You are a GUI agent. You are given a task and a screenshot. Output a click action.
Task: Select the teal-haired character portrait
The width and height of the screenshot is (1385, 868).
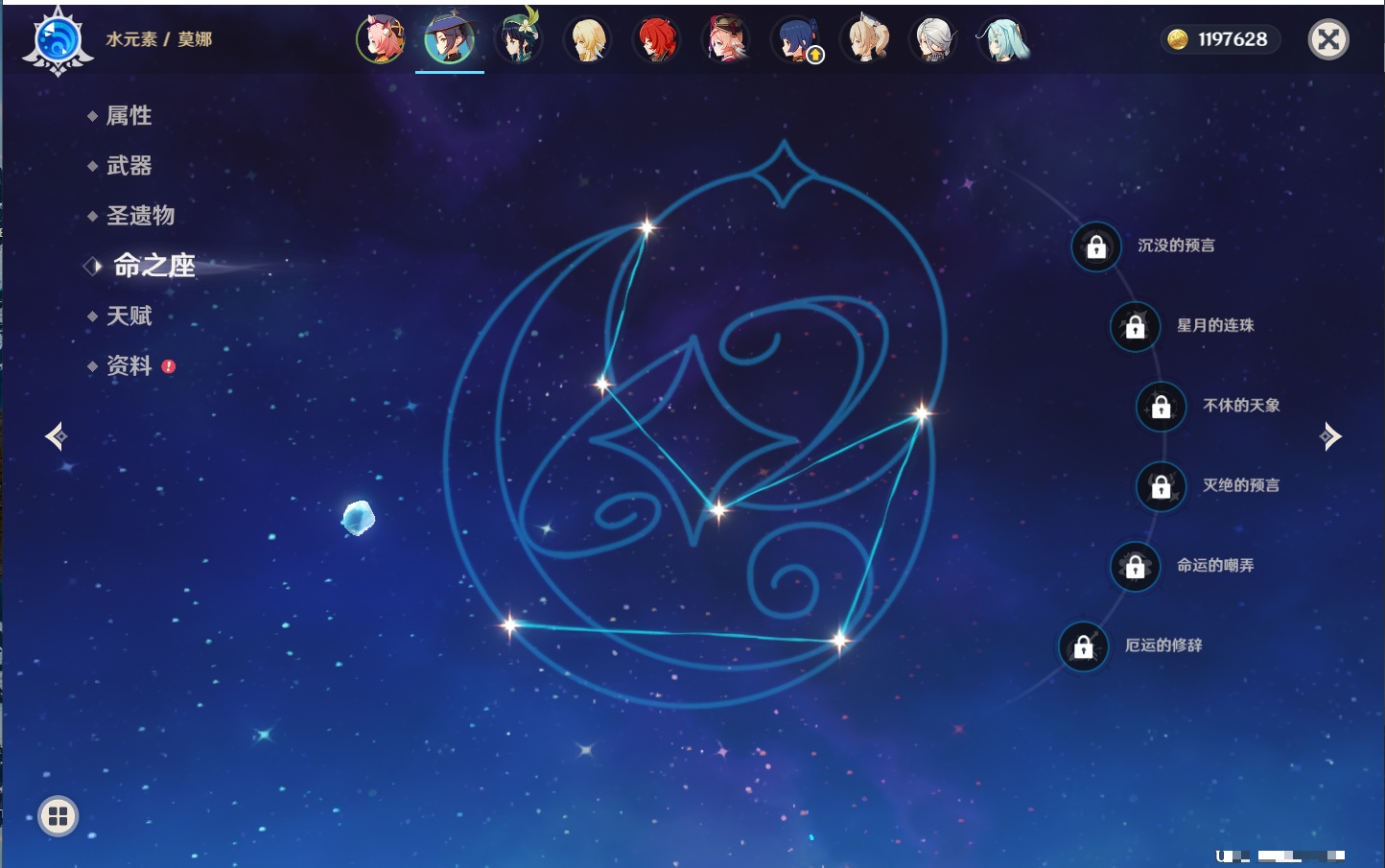pos(1003,39)
